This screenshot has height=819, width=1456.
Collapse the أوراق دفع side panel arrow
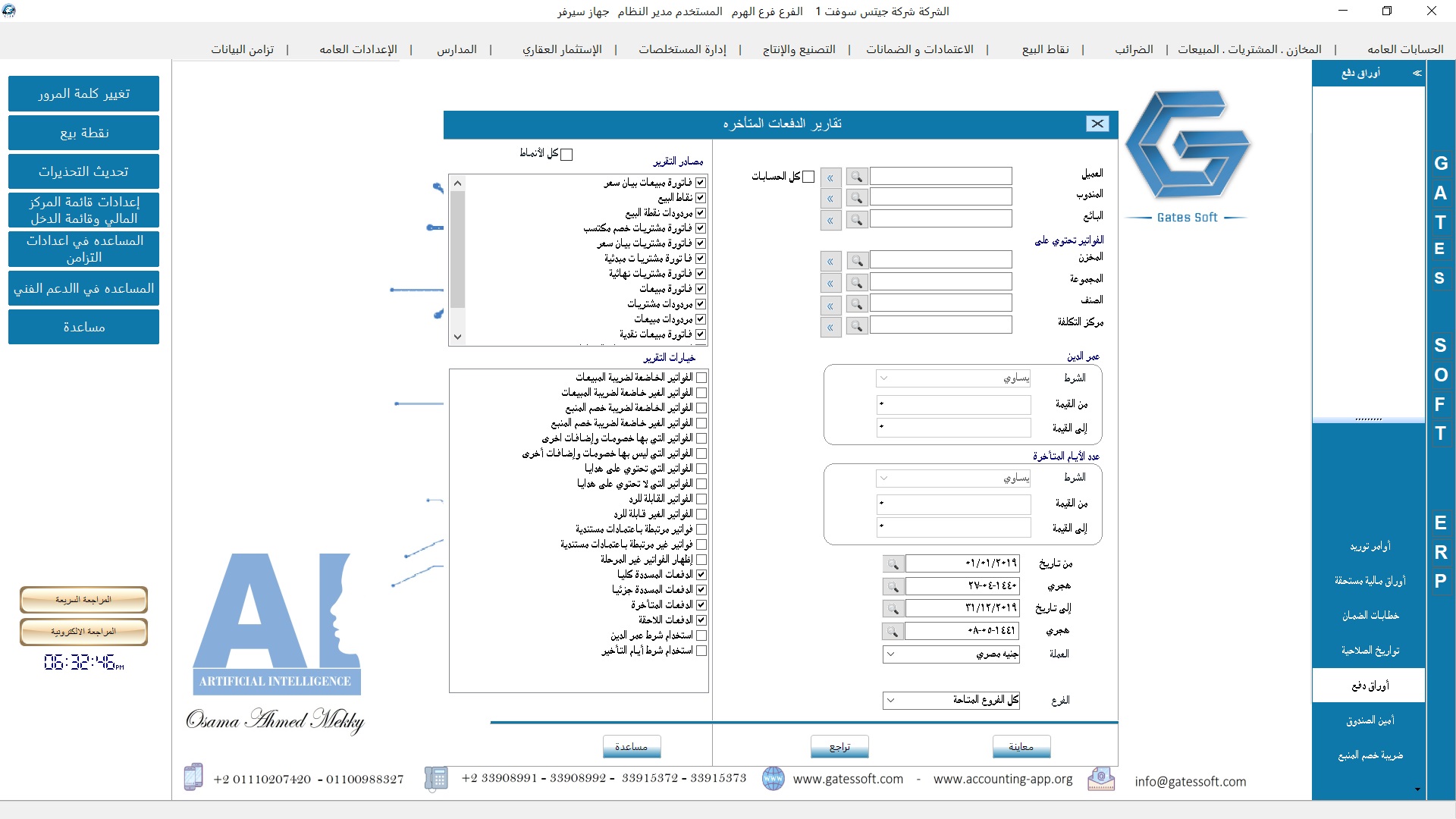pyautogui.click(x=1417, y=73)
